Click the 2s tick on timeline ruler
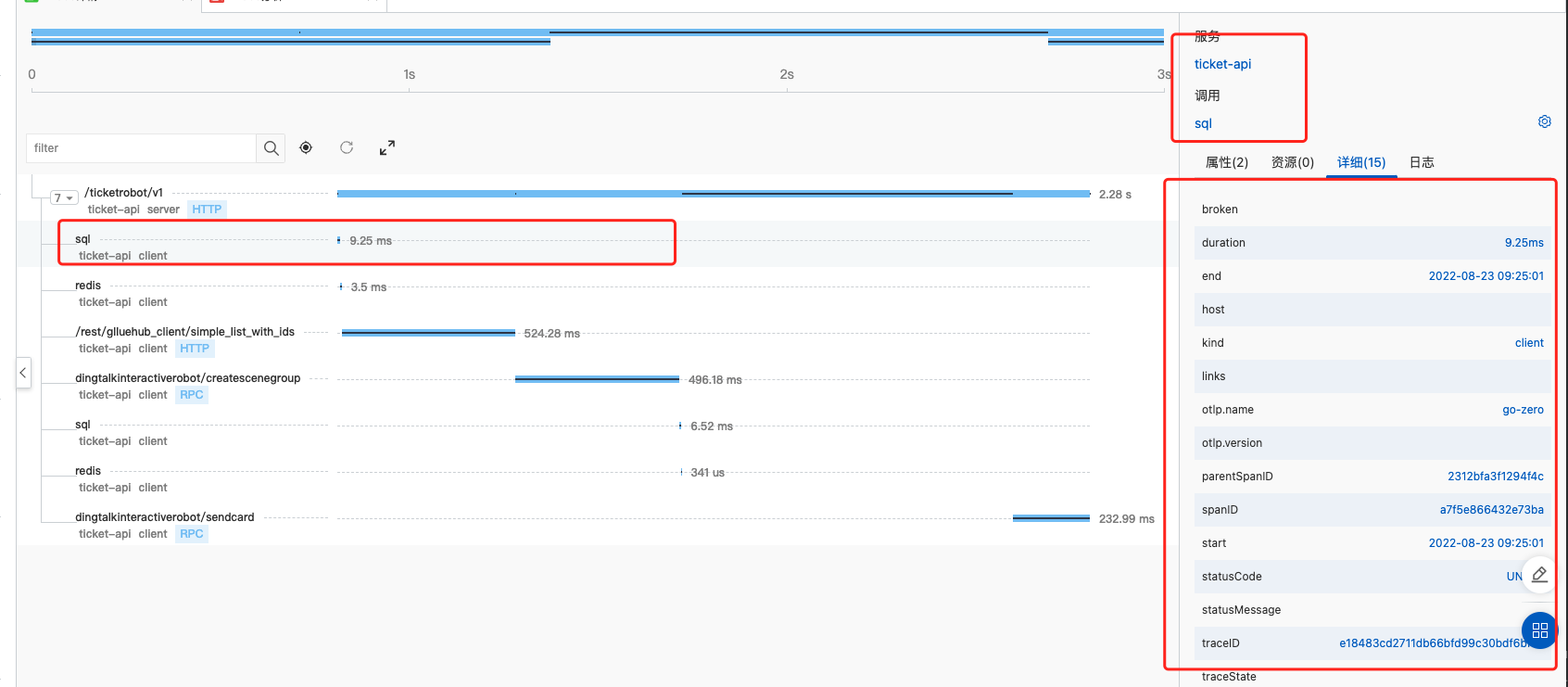The width and height of the screenshot is (1568, 687). [x=786, y=74]
